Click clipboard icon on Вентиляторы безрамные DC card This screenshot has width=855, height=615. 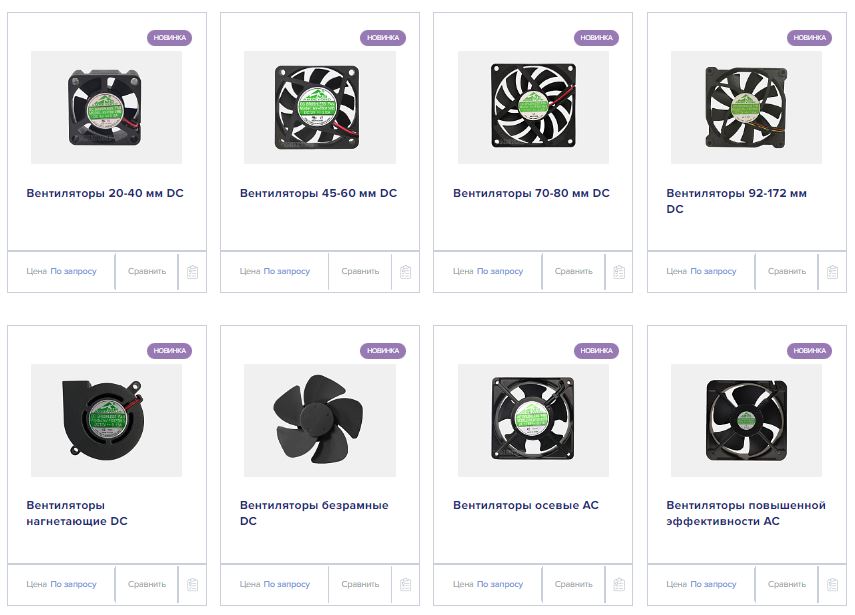pos(405,584)
